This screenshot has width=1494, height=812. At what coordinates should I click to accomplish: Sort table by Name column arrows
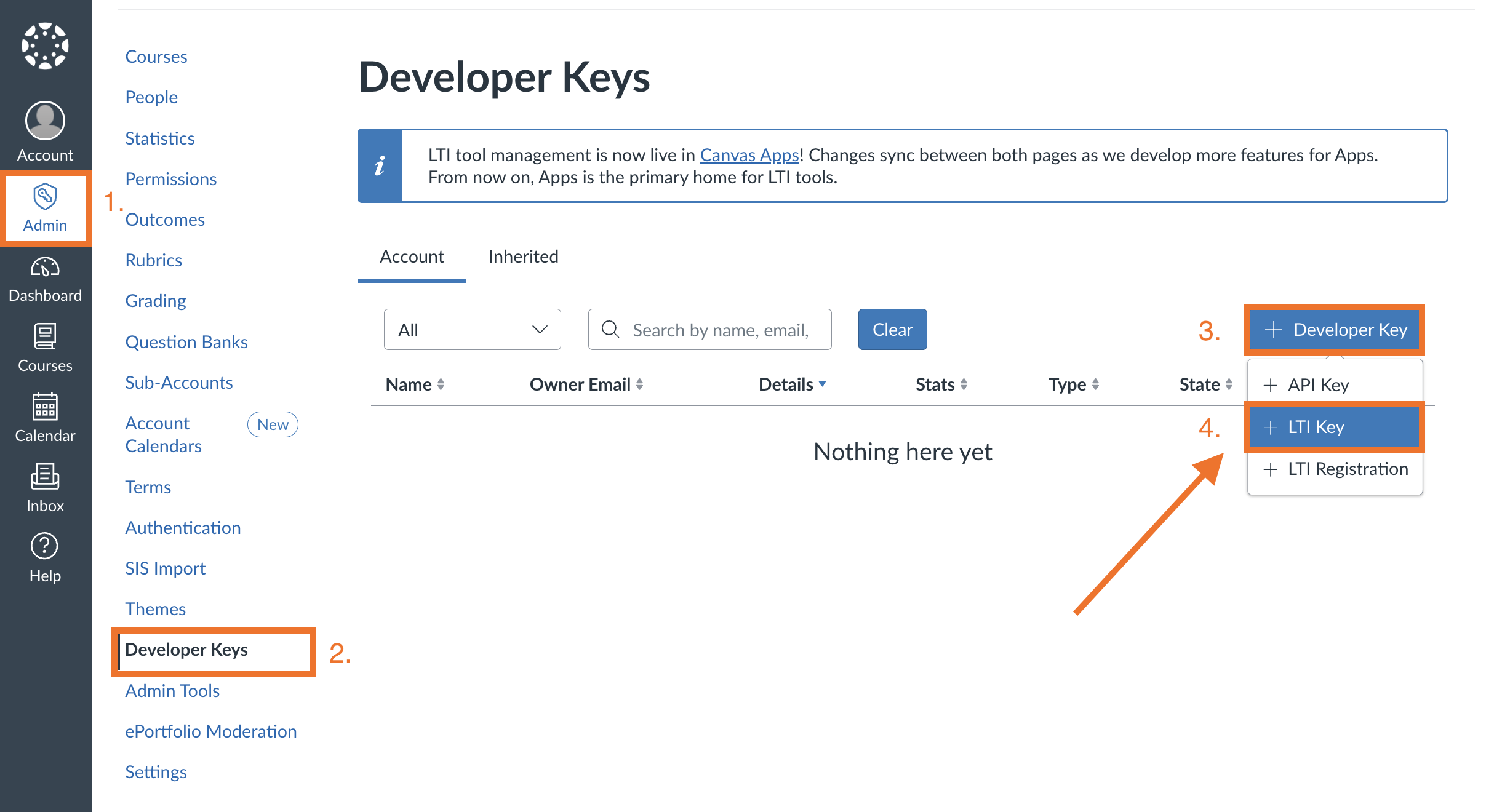(x=441, y=384)
